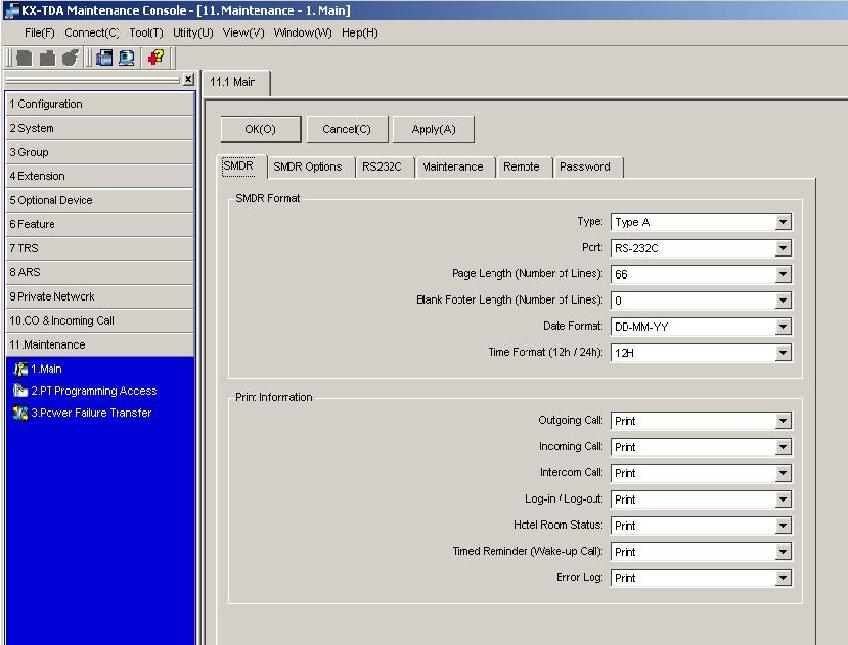The image size is (848, 645).
Task: Open the 8 ARS section
Action: click(x=100, y=272)
